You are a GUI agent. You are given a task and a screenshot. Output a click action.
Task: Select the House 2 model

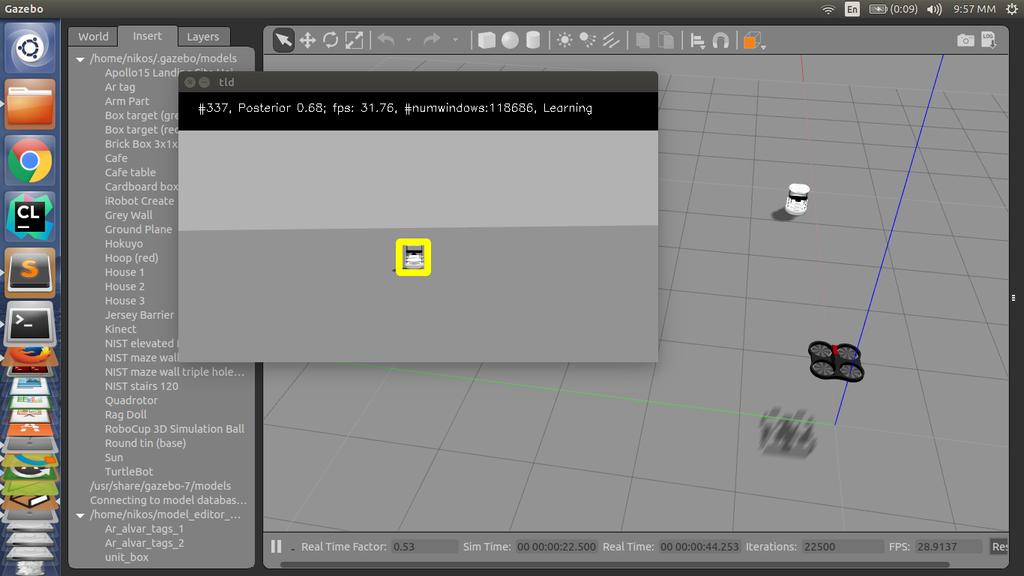[125, 287]
